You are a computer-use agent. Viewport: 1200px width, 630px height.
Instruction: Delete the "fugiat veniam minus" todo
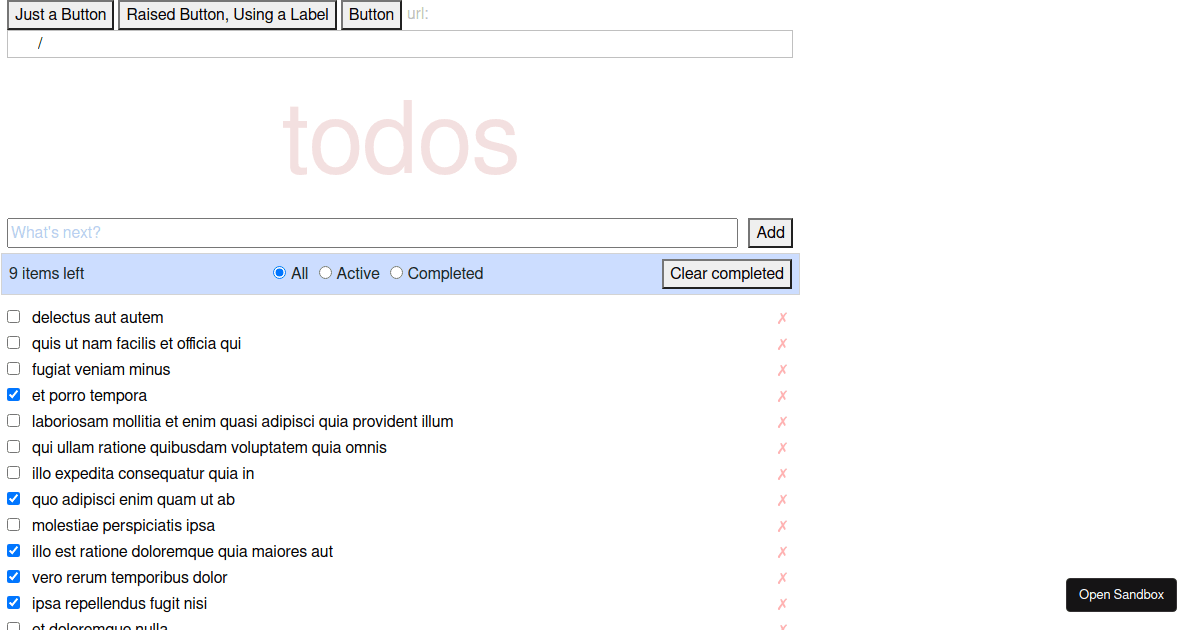782,369
